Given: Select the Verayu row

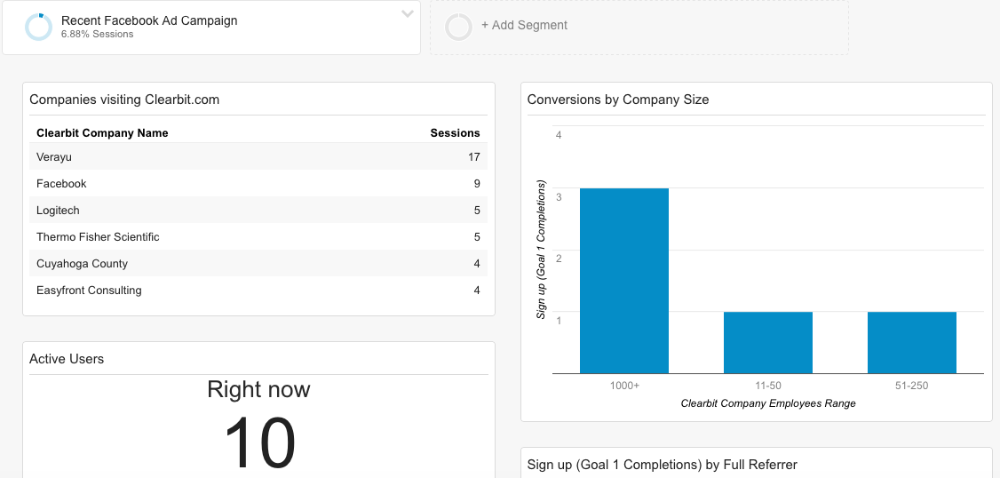Looking at the screenshot, I should tap(258, 157).
